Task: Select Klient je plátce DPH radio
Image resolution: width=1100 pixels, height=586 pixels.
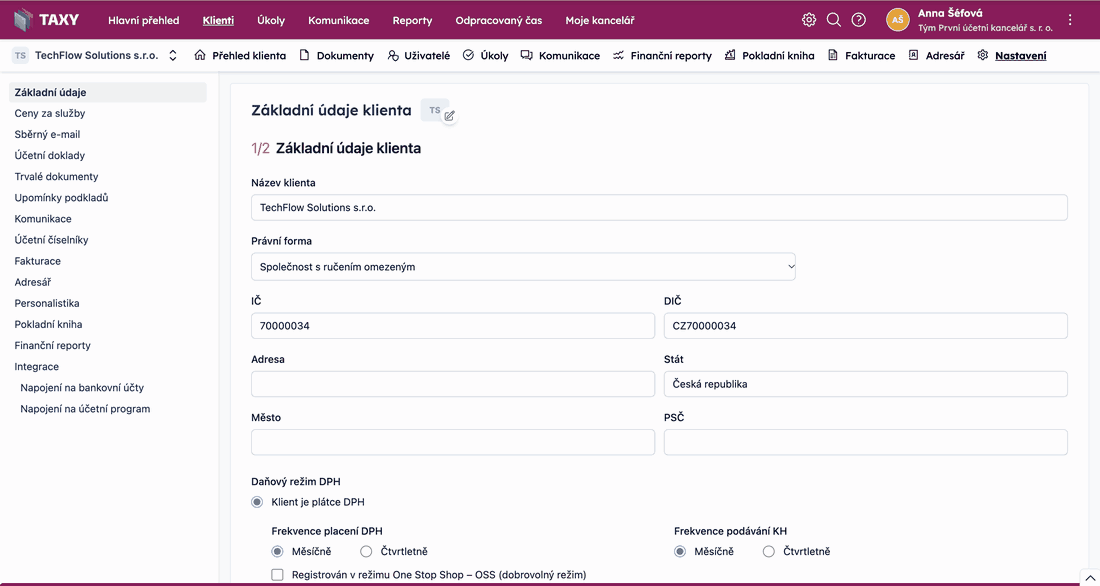Action: pyautogui.click(x=257, y=502)
